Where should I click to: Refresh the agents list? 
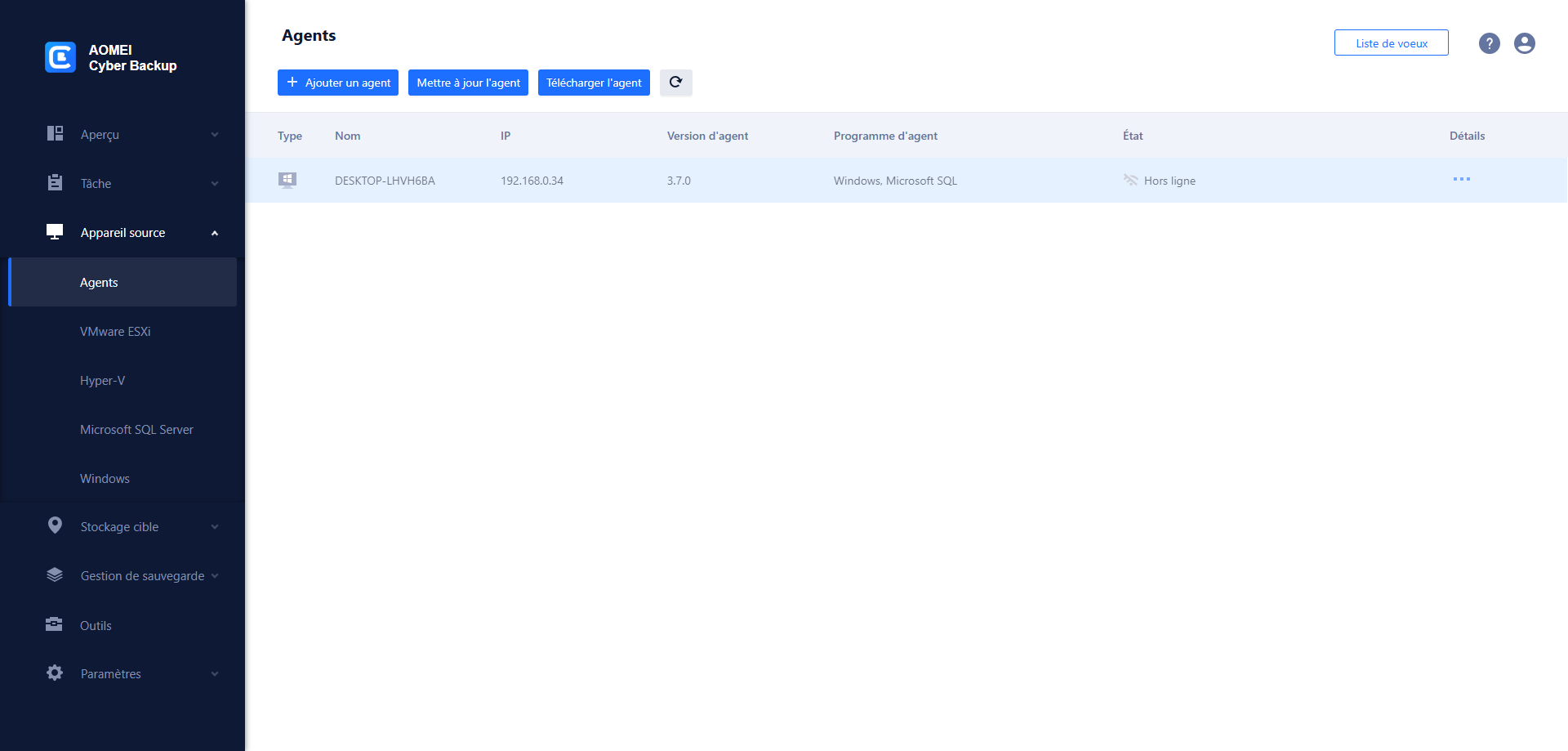[x=676, y=83]
